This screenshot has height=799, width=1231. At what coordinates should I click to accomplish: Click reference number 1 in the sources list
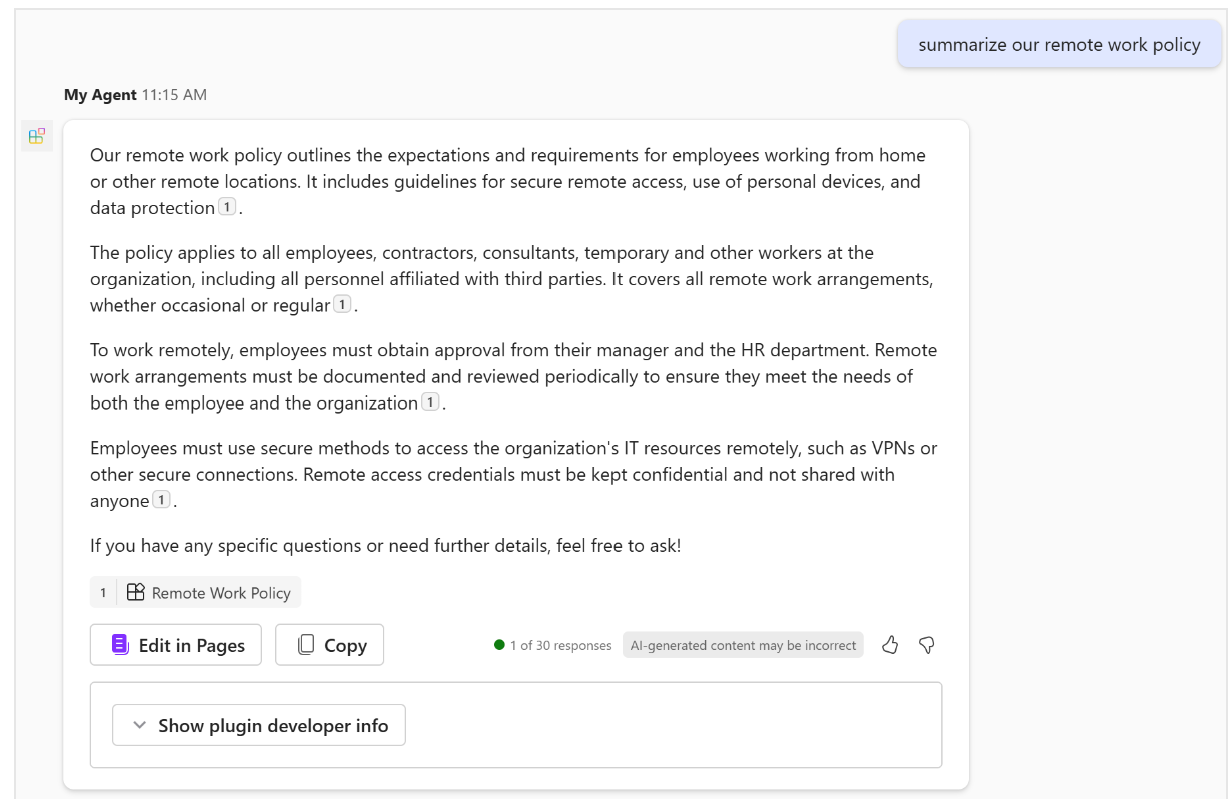tap(103, 593)
